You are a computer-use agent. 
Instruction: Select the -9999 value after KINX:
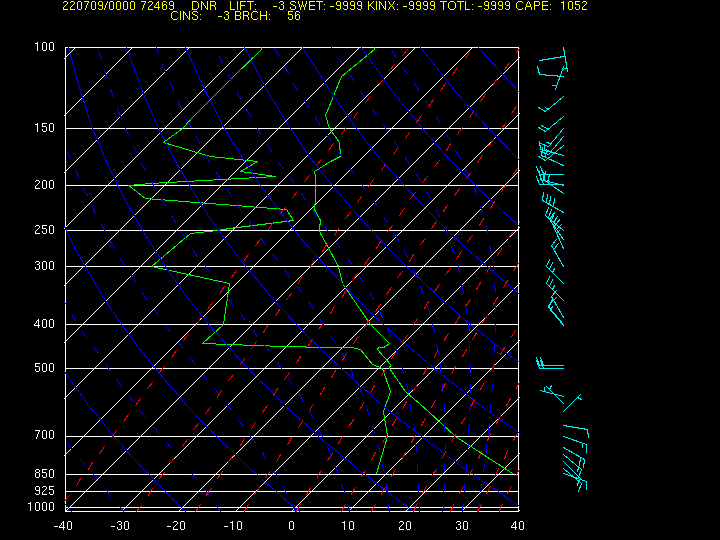point(419,6)
